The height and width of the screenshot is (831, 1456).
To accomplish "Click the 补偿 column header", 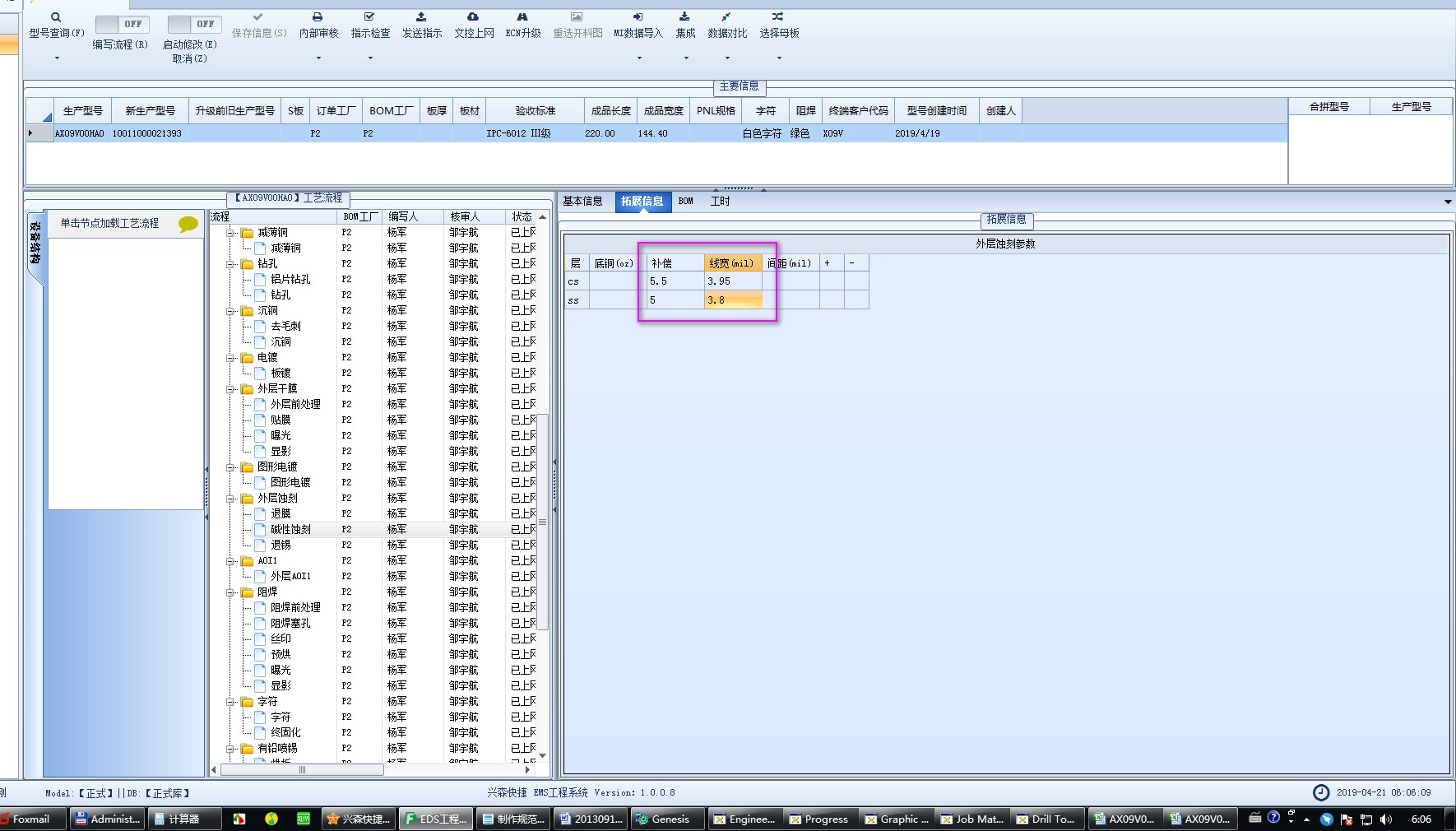I will [675, 263].
